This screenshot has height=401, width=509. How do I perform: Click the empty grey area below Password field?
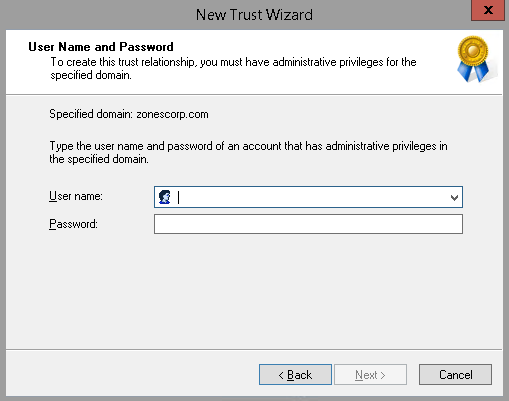253,290
